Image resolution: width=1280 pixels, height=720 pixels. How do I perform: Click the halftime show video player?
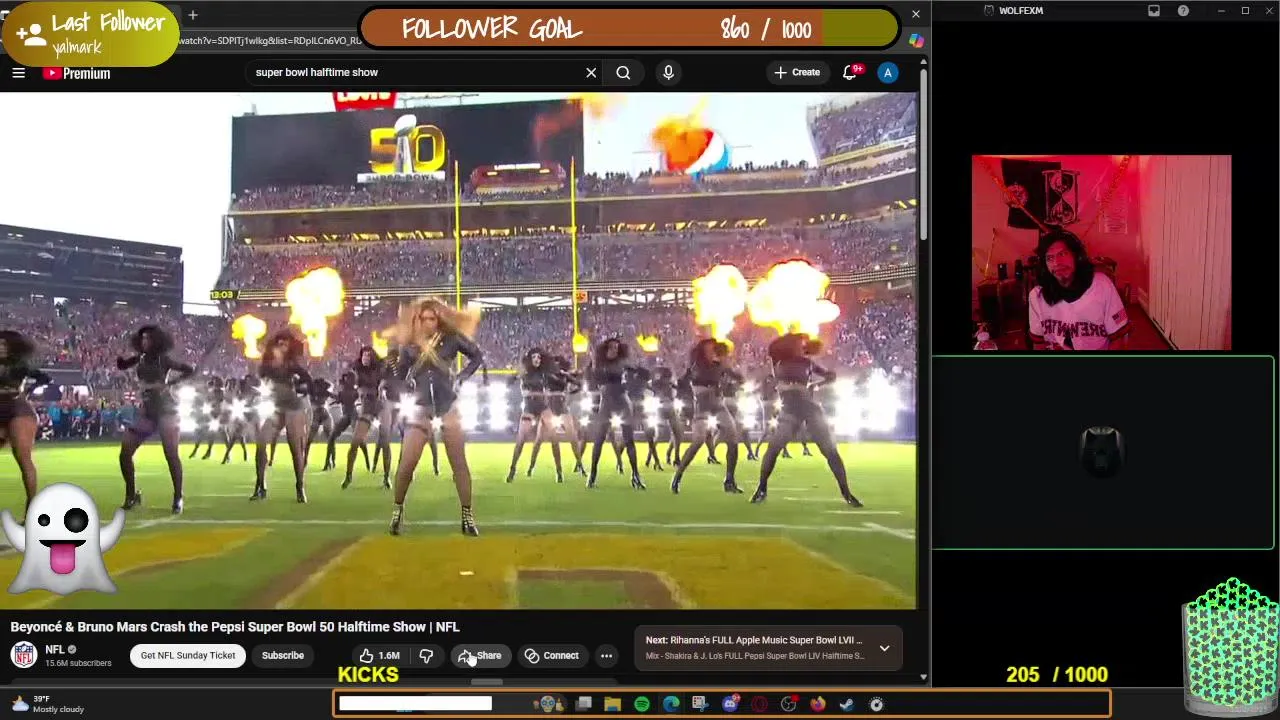(458, 350)
